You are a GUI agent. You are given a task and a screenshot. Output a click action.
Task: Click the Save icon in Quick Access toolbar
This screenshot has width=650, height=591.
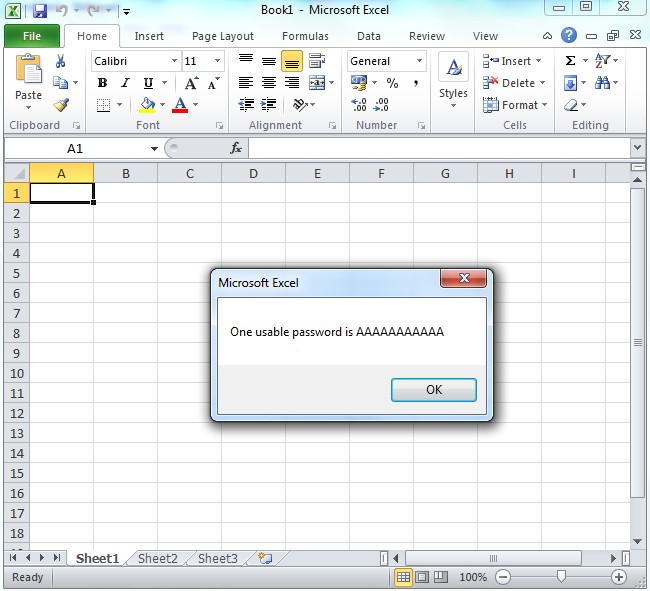(x=40, y=10)
